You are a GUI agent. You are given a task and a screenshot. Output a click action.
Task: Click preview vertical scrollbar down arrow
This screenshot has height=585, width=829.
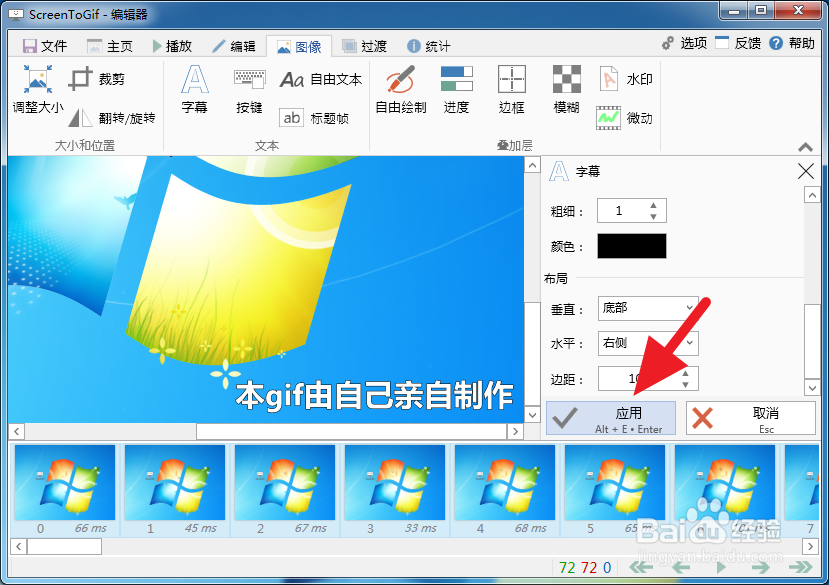tap(532, 414)
